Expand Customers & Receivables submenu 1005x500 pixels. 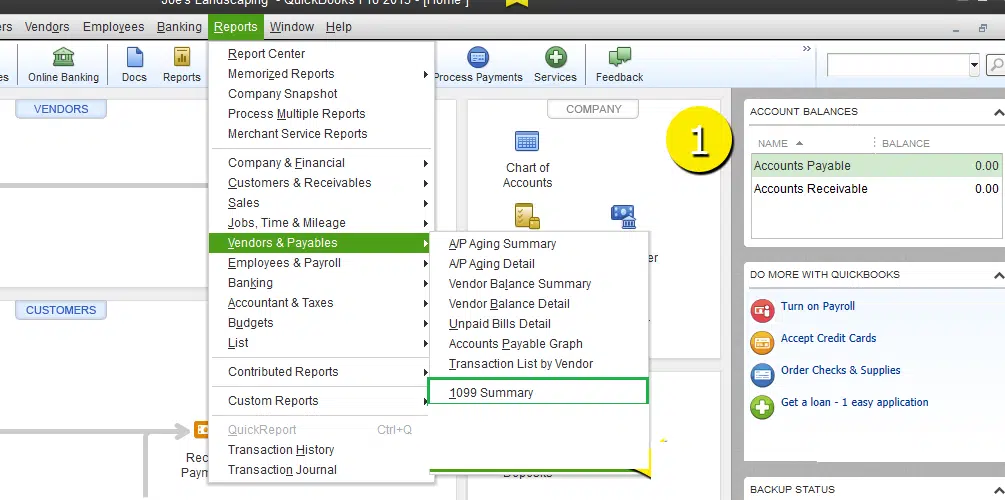click(x=321, y=183)
